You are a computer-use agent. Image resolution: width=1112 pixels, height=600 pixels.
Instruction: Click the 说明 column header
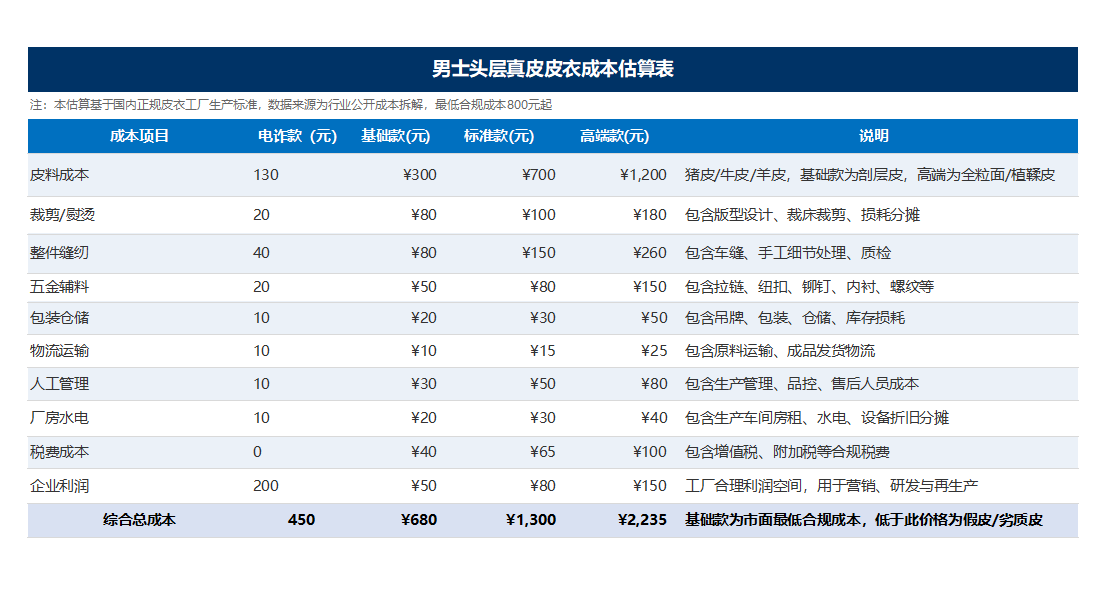point(874,136)
